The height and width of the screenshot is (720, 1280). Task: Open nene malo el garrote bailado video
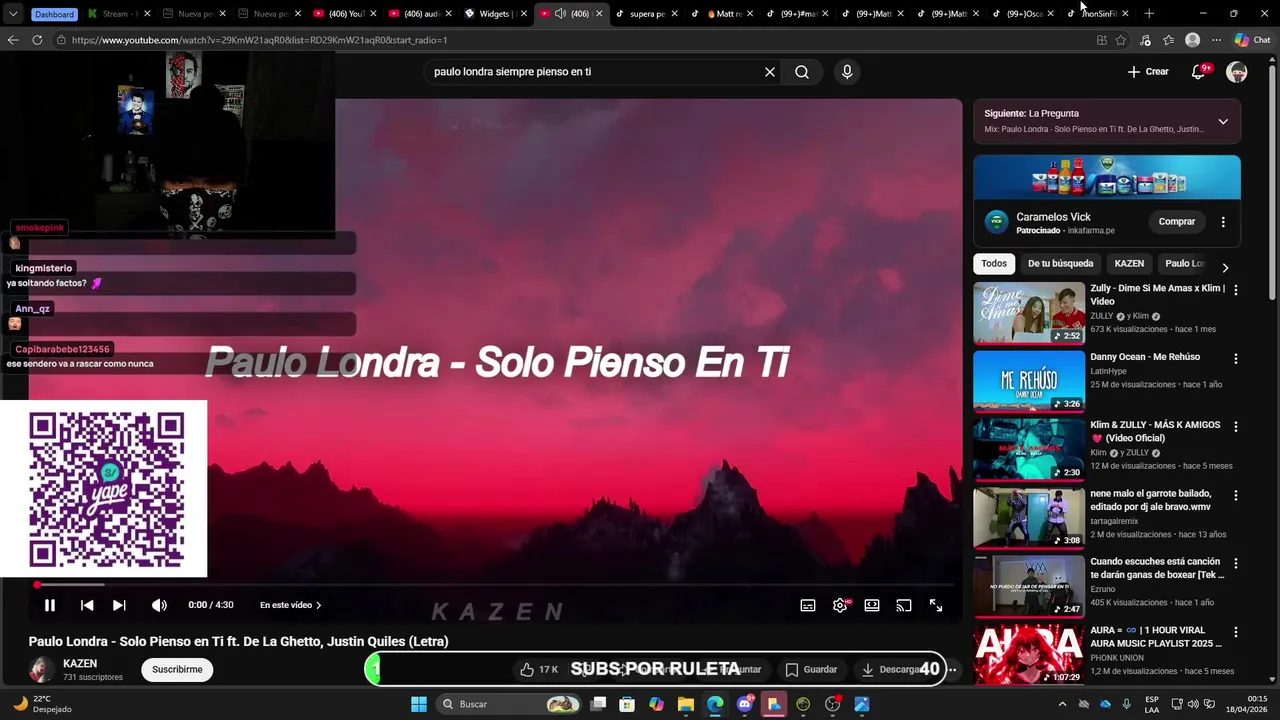(x=1029, y=518)
